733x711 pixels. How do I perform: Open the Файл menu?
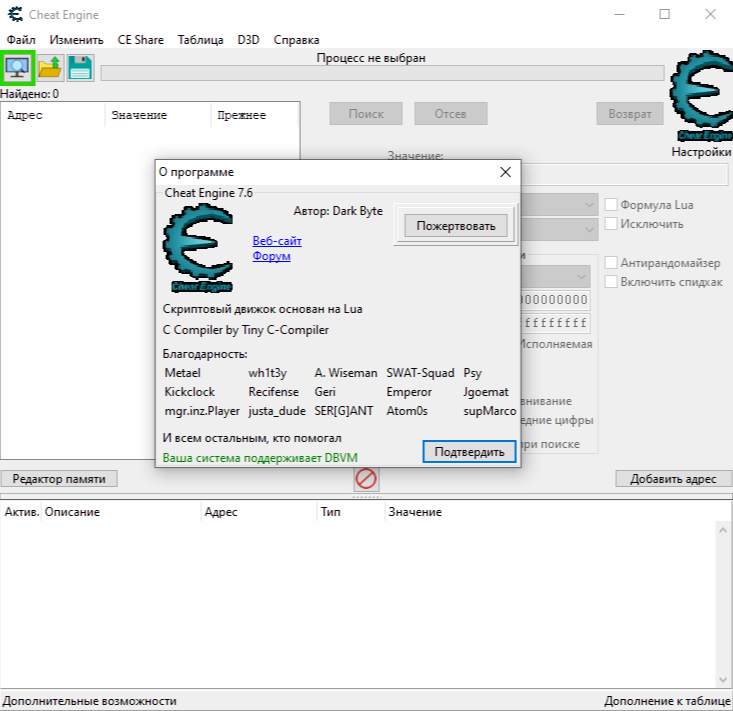21,40
